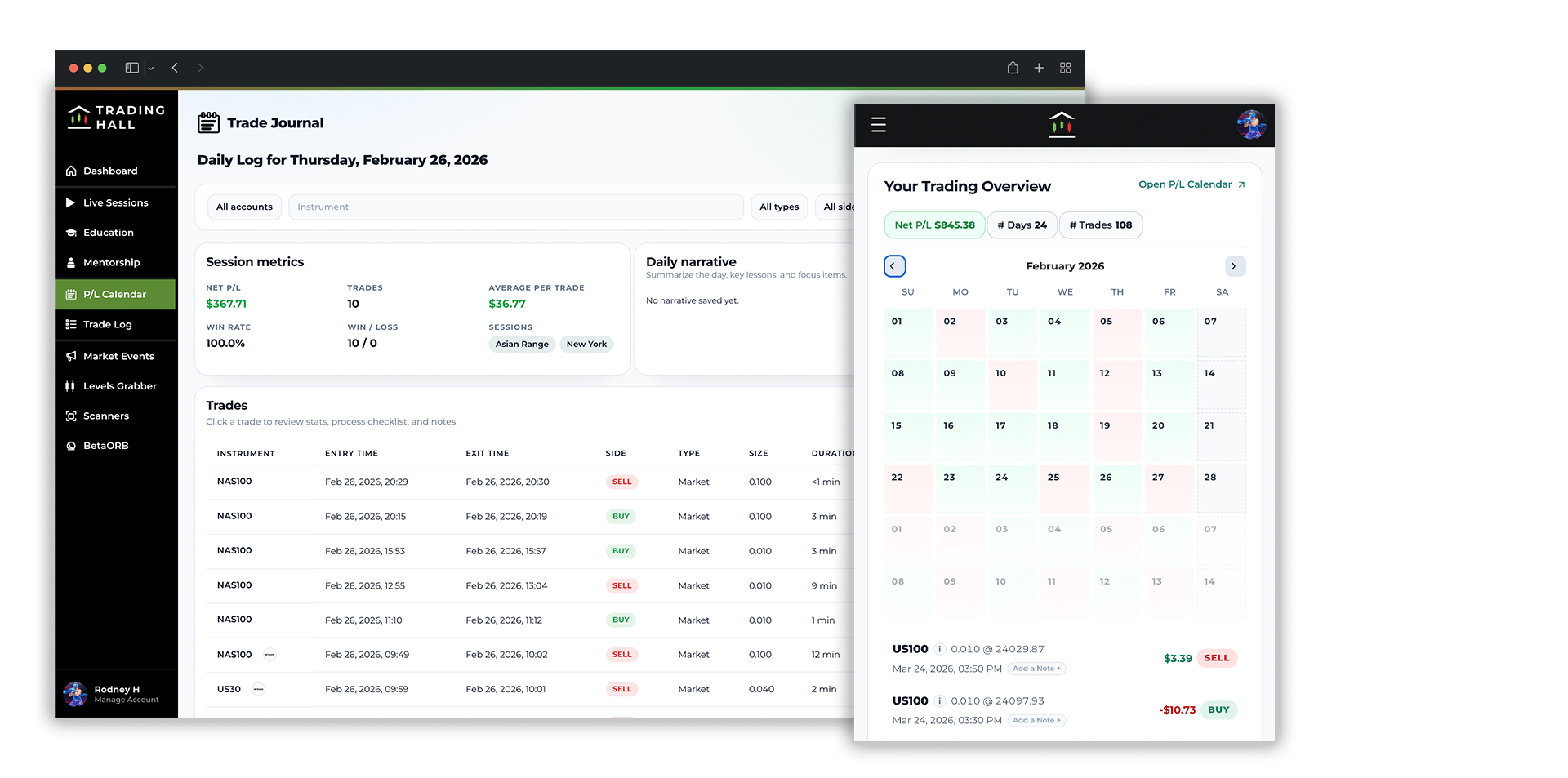The height and width of the screenshot is (778, 1568).
Task: Click Add a Note on 03:50 PM trade
Action: 1036,669
